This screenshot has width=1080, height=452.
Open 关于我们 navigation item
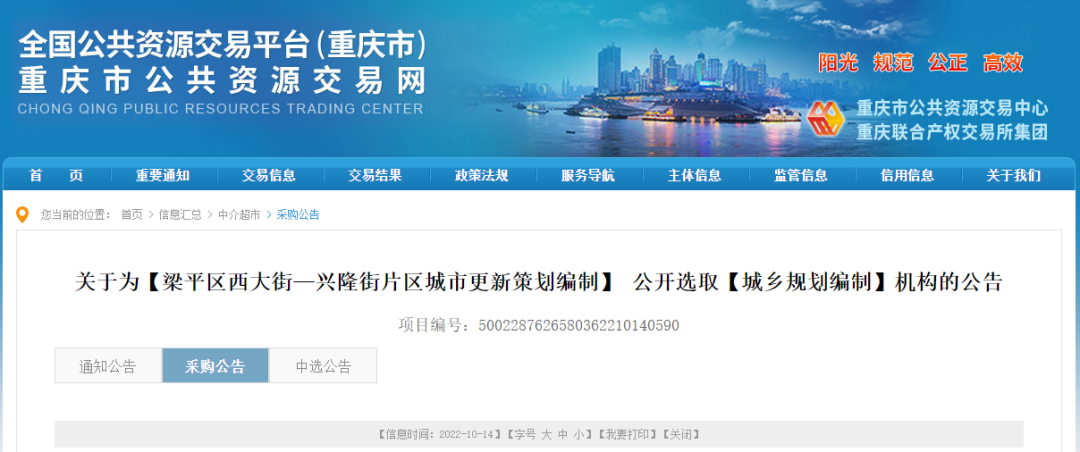(1013, 176)
